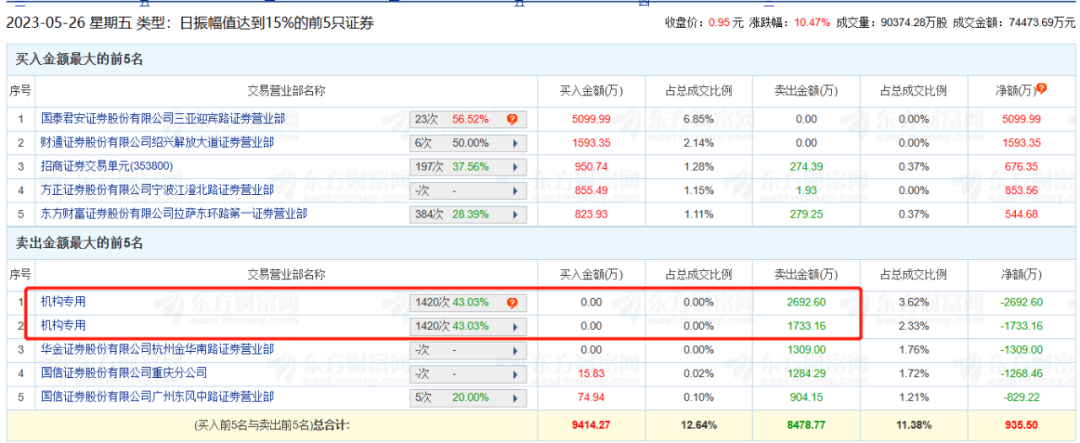
Task: Click the arrow icon in 方正证券 row badge
Action: click(516, 190)
